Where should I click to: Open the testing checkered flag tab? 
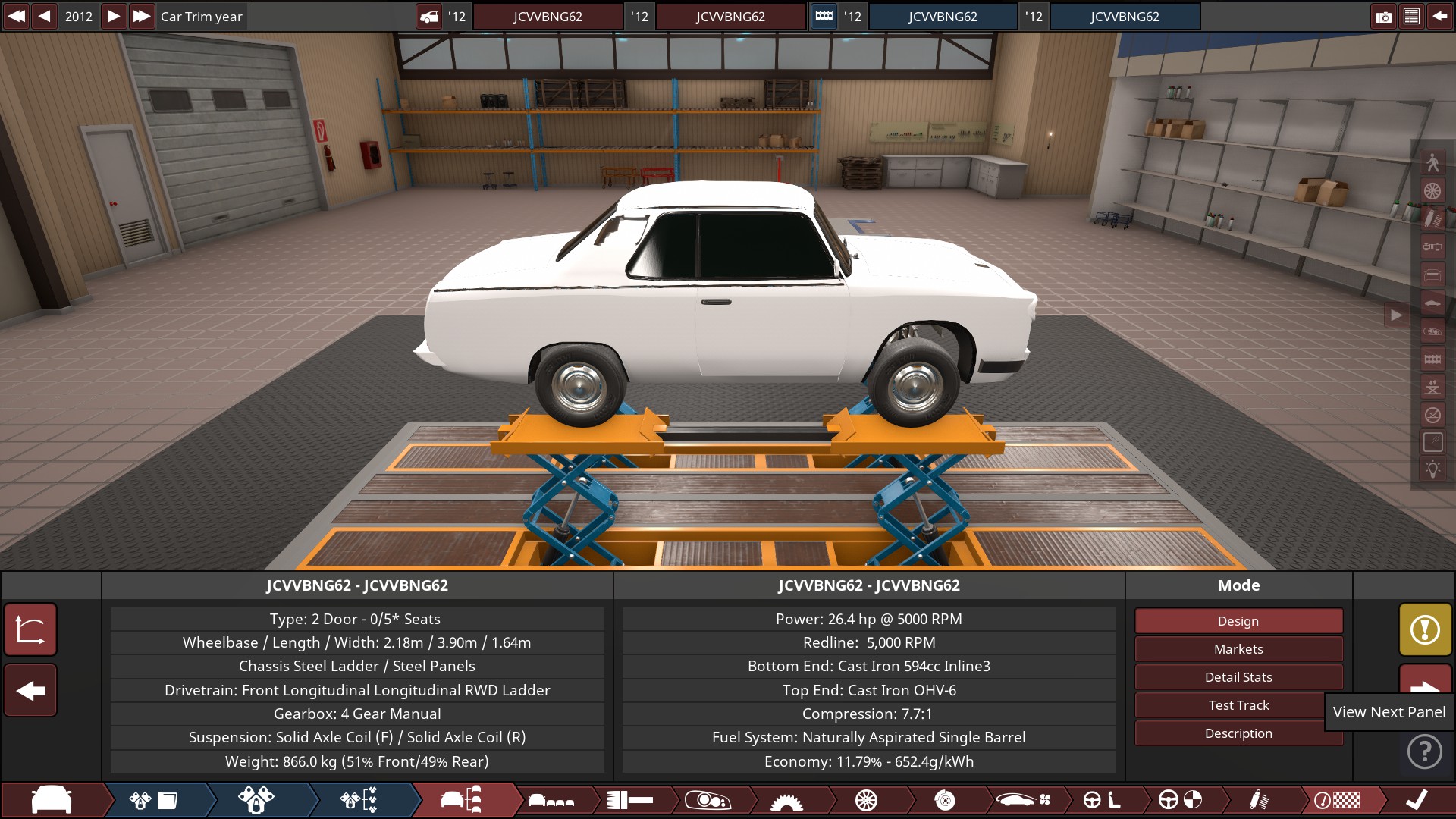pyautogui.click(x=1338, y=800)
